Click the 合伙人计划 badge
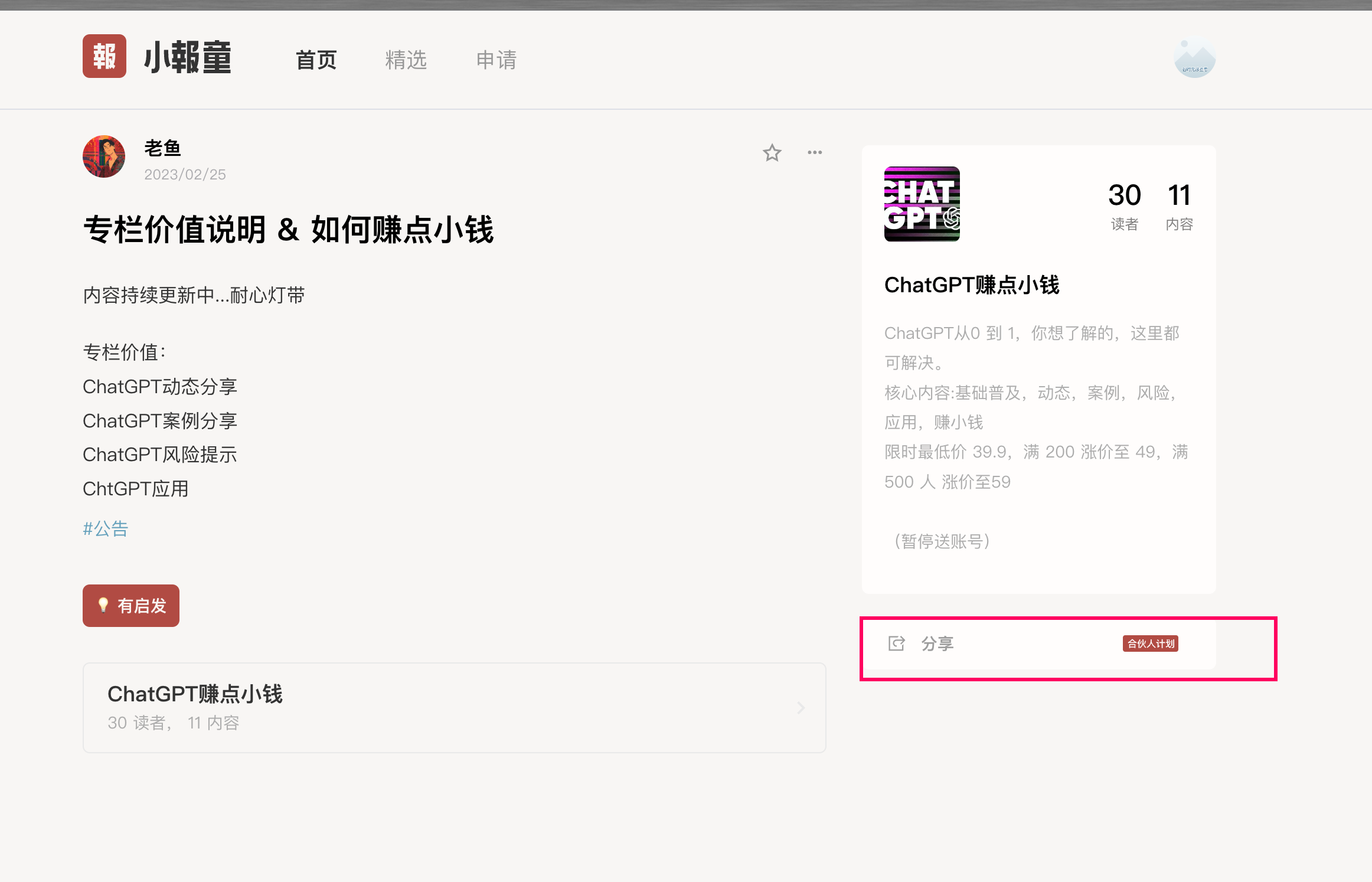This screenshot has width=1372, height=882. [1151, 643]
